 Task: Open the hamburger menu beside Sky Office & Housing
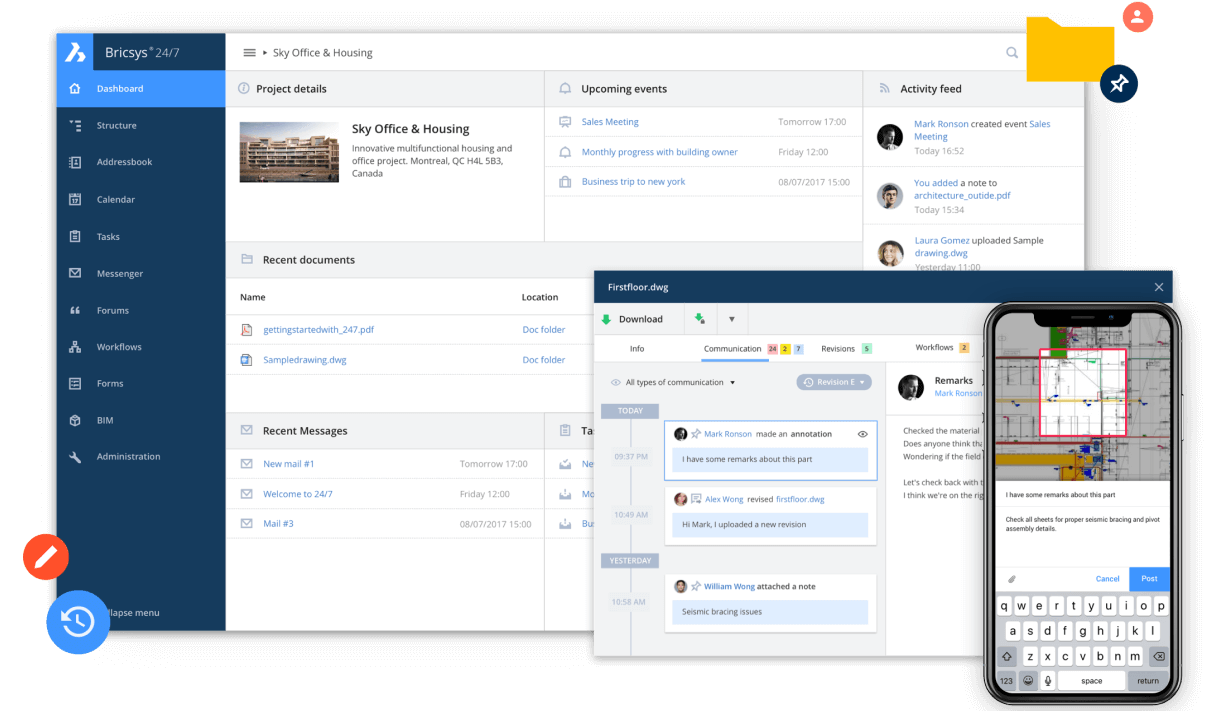pos(249,53)
